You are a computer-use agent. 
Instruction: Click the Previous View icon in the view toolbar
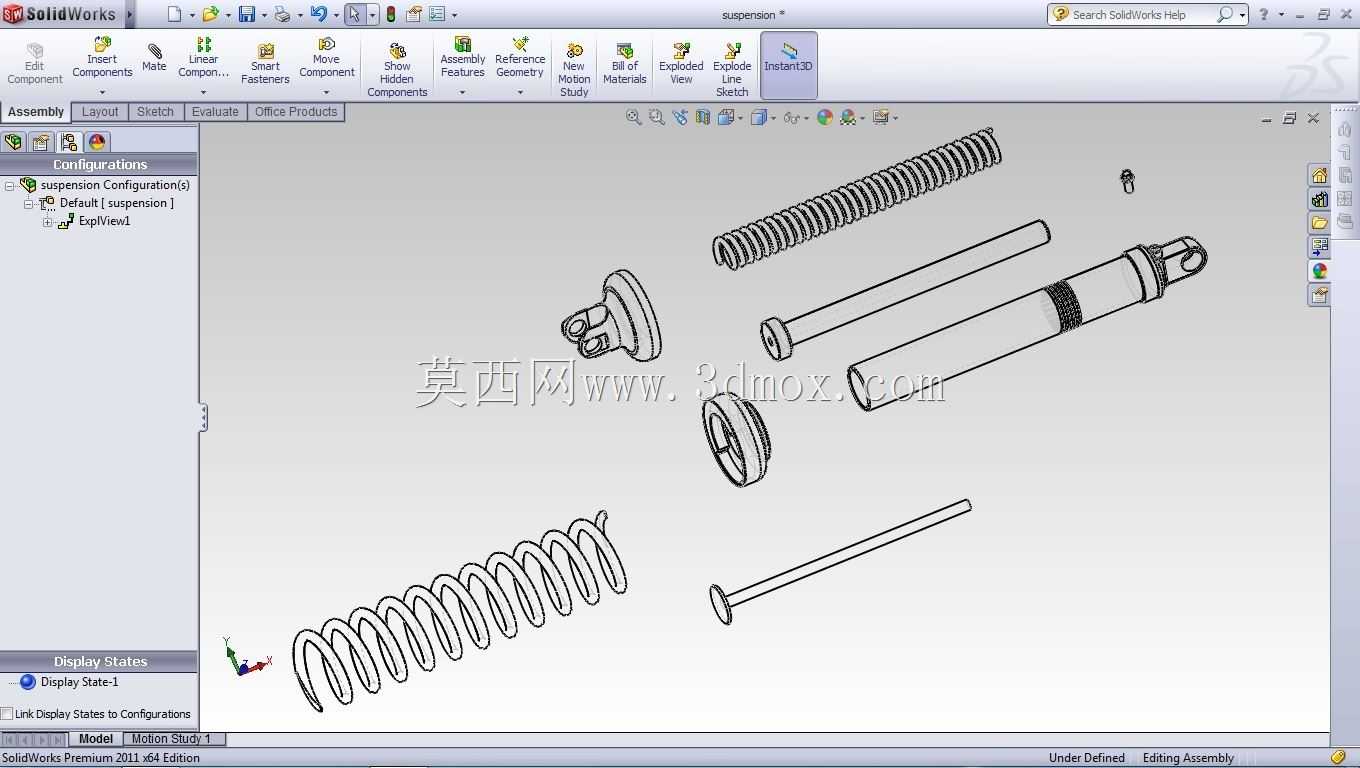(680, 117)
